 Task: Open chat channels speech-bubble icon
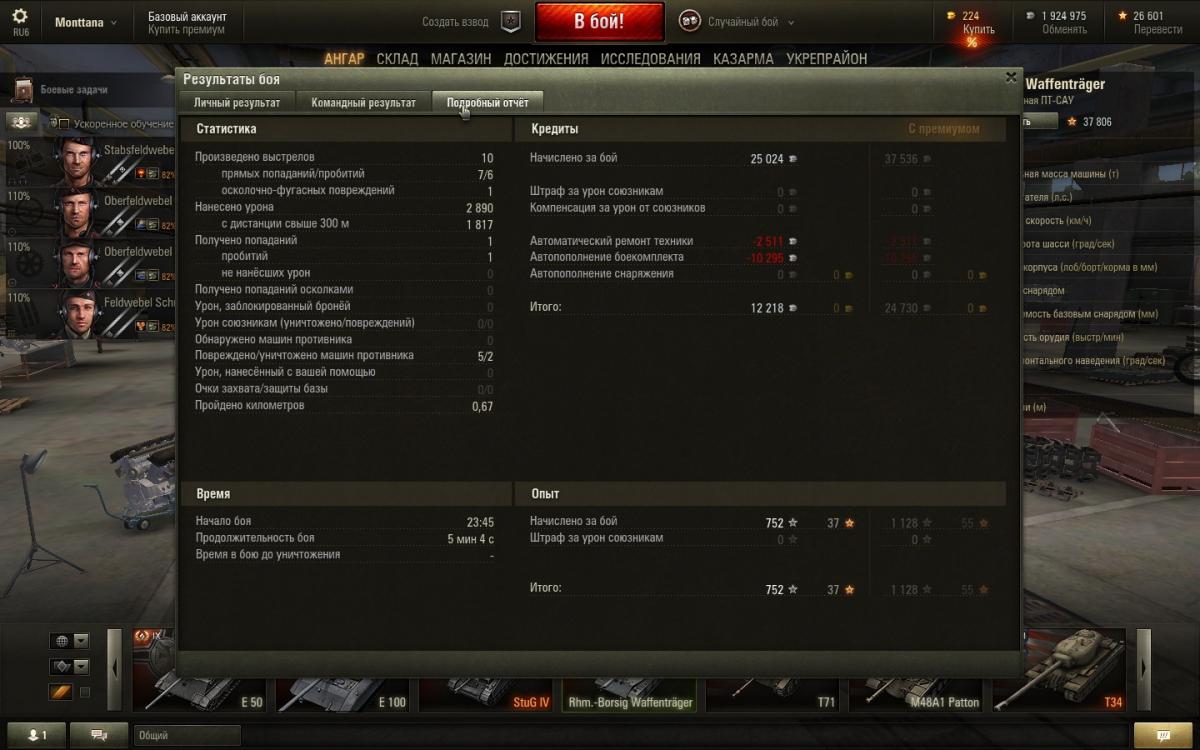coord(100,735)
